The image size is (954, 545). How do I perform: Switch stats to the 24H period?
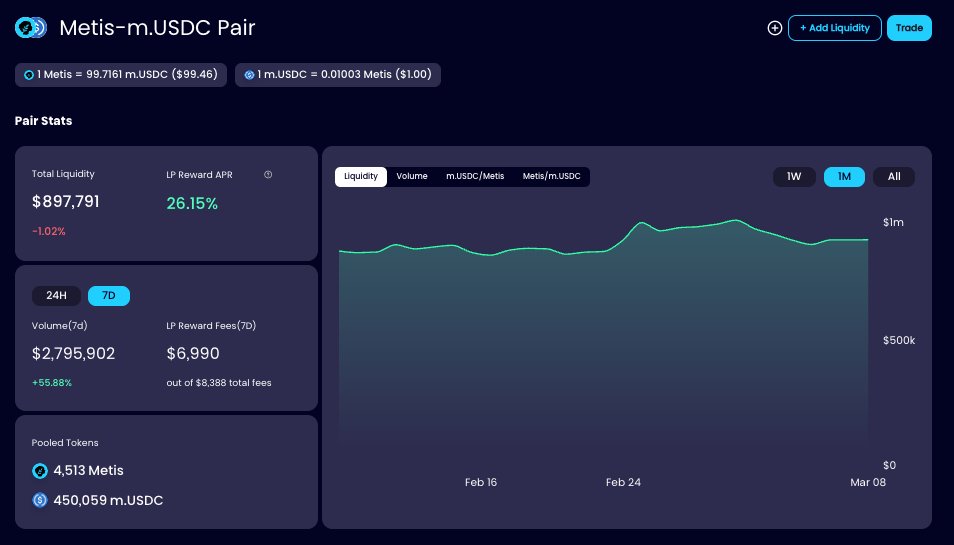pyautogui.click(x=57, y=296)
